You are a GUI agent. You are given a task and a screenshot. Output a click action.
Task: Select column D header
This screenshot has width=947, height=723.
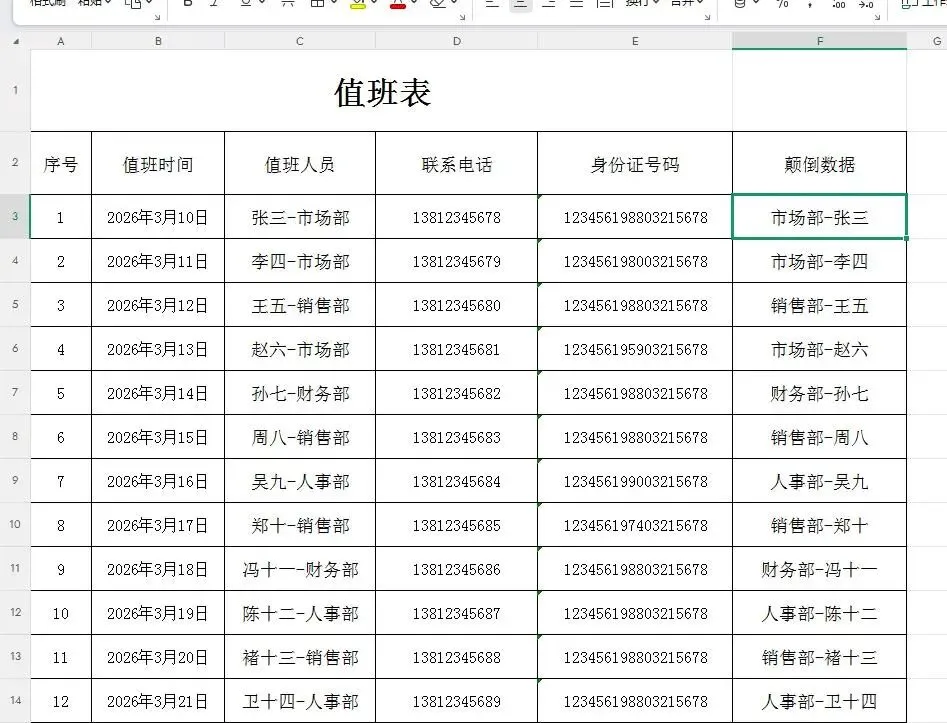click(x=457, y=41)
